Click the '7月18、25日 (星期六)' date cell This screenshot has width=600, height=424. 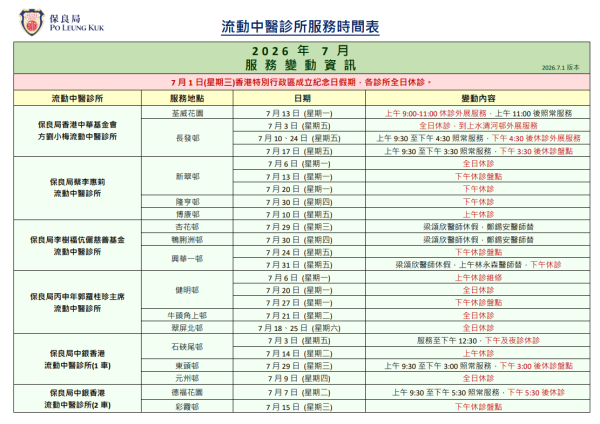tap(299, 328)
